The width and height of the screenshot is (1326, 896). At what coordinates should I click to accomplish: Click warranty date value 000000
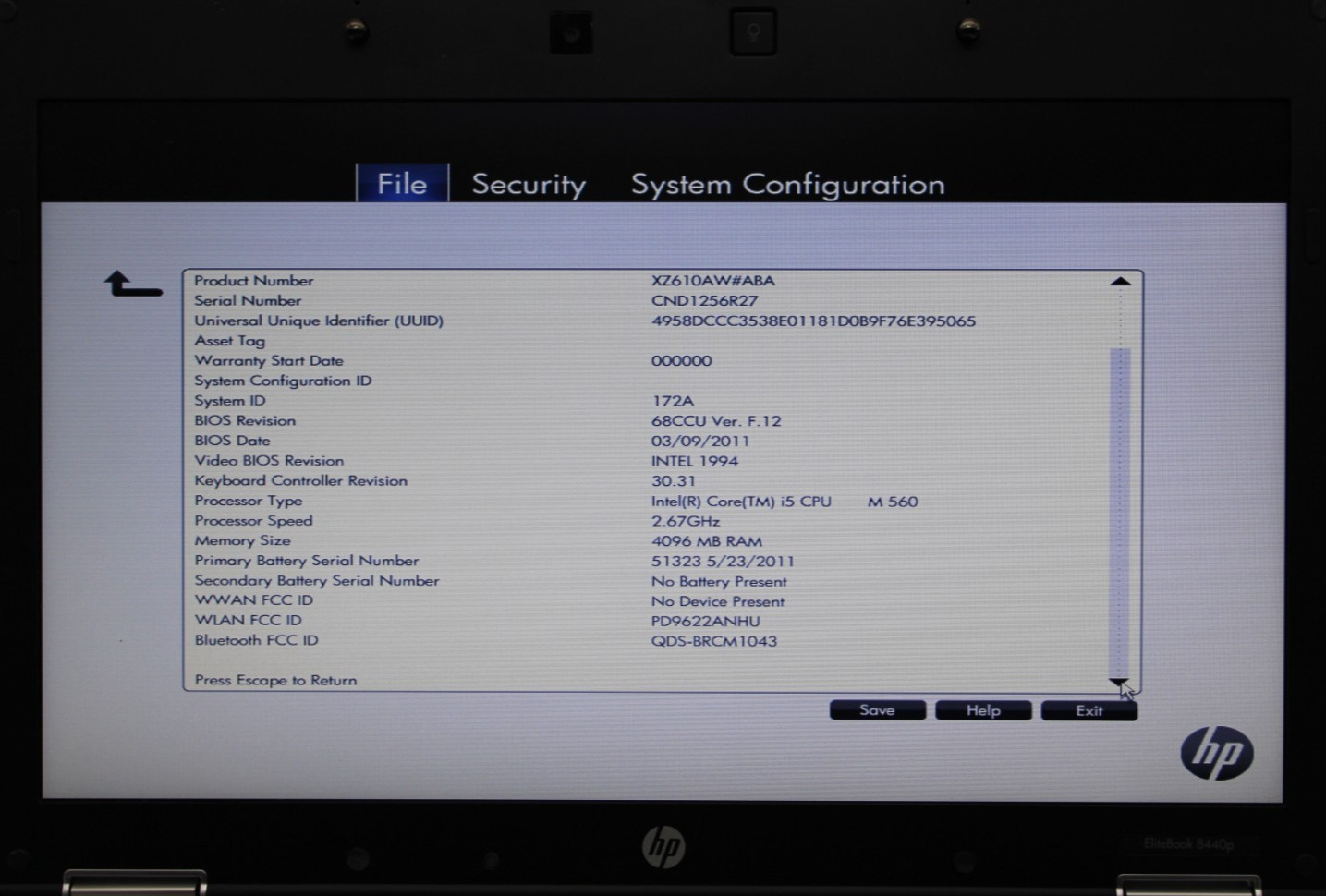click(x=682, y=361)
